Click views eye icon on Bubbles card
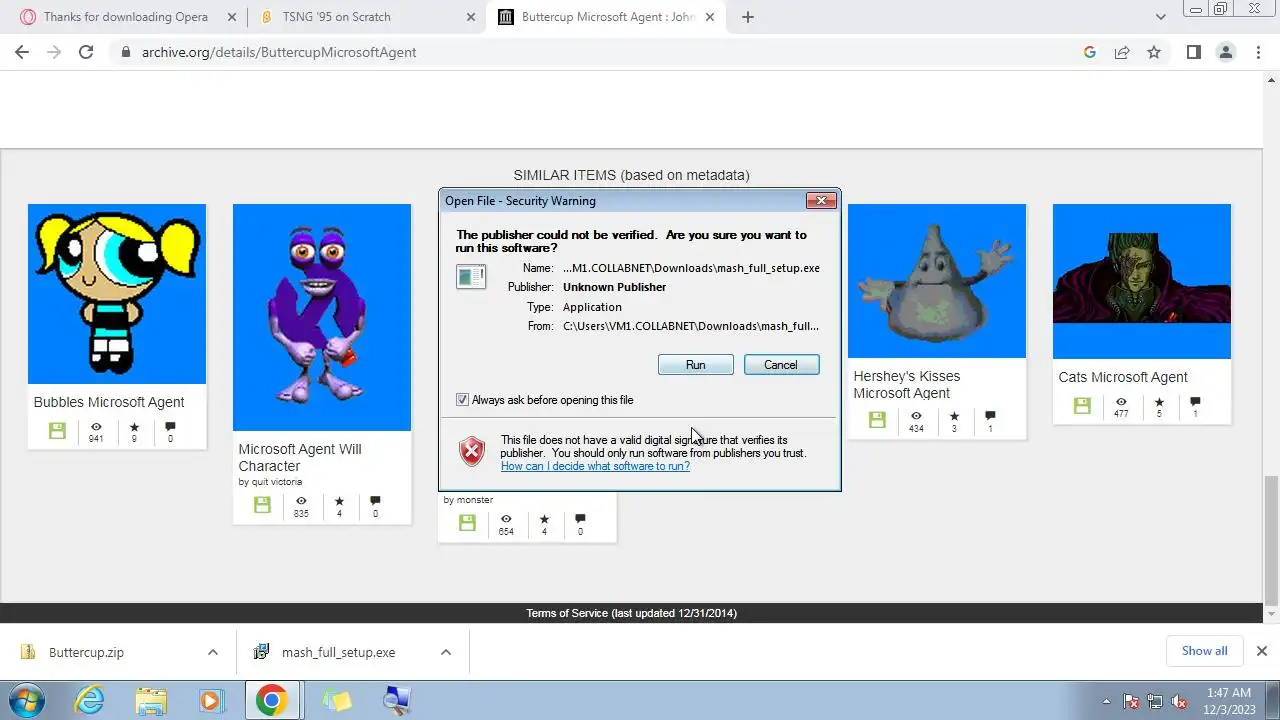This screenshot has height=720, width=1280. (x=96, y=427)
